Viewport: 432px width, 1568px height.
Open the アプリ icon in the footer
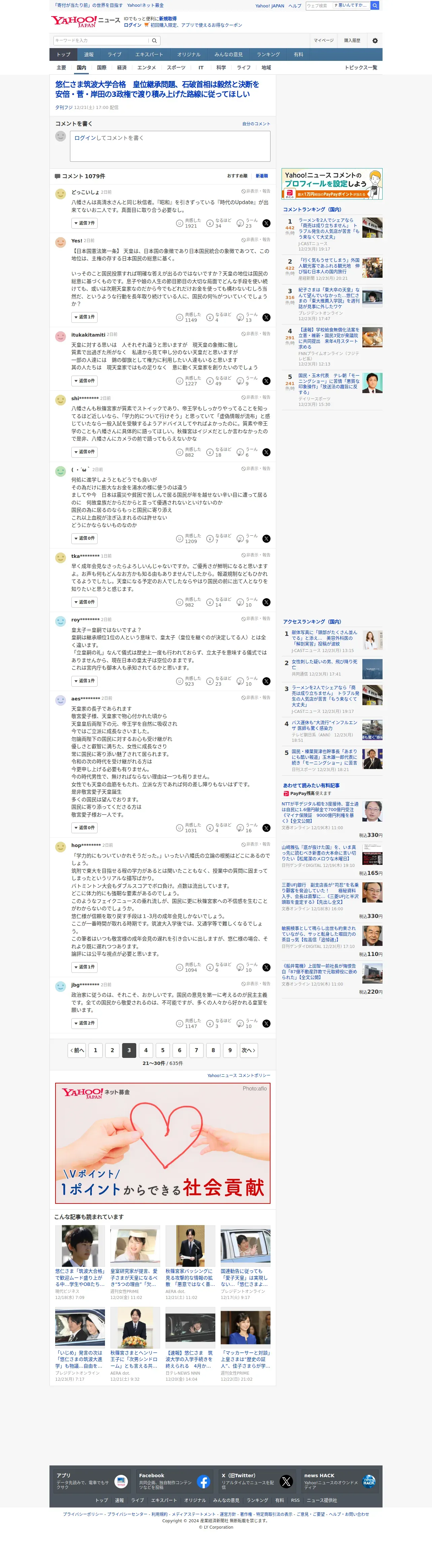121,1482
